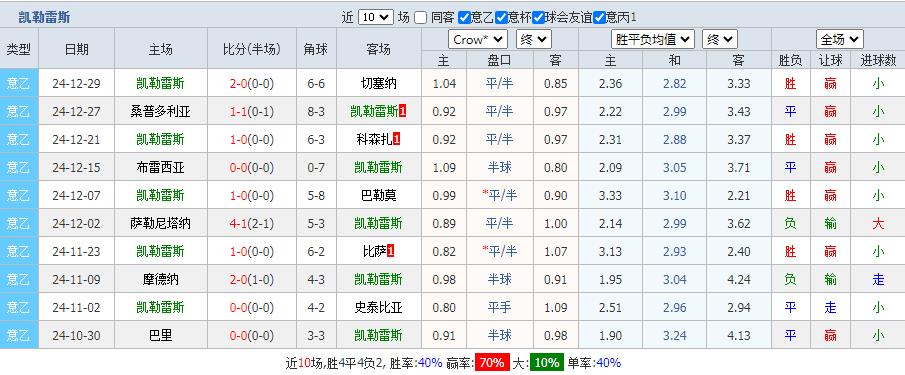The width and height of the screenshot is (905, 375).
Task: Click red card badge next to 科森扎
Action: 397,139
